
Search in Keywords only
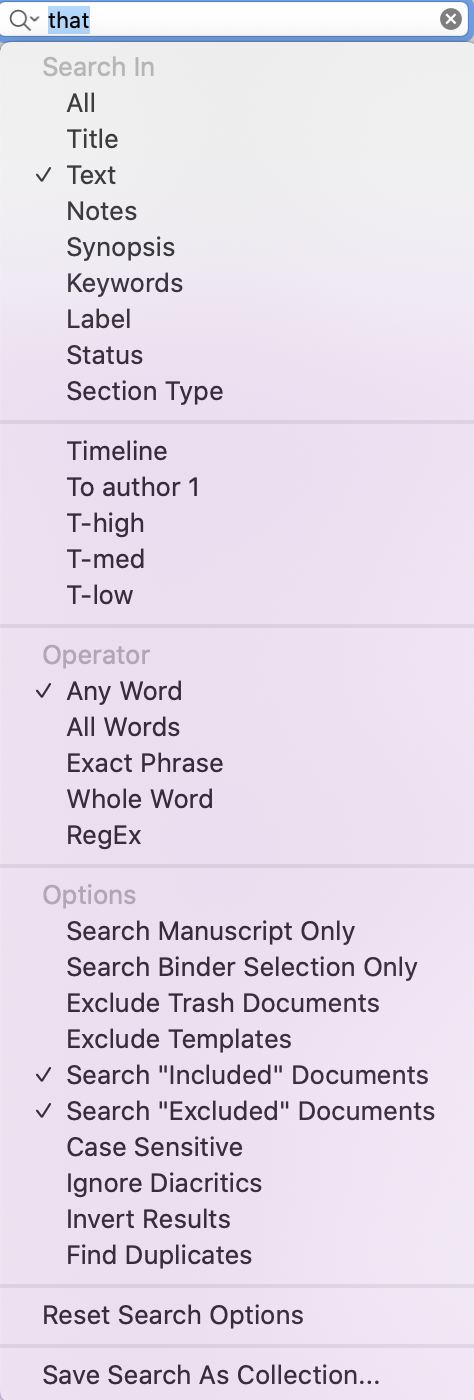coord(237,283)
